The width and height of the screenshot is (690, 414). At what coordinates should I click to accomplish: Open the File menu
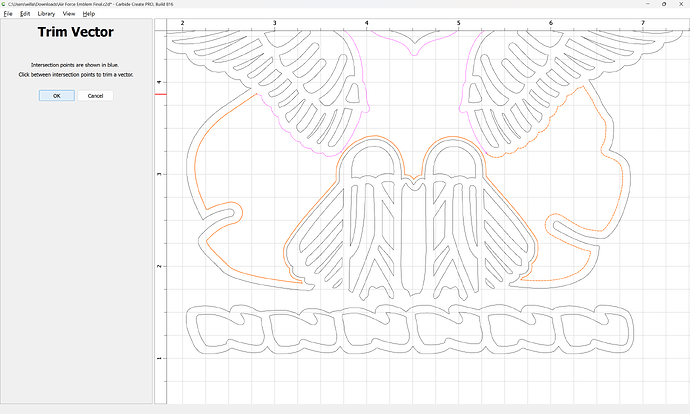pos(8,14)
